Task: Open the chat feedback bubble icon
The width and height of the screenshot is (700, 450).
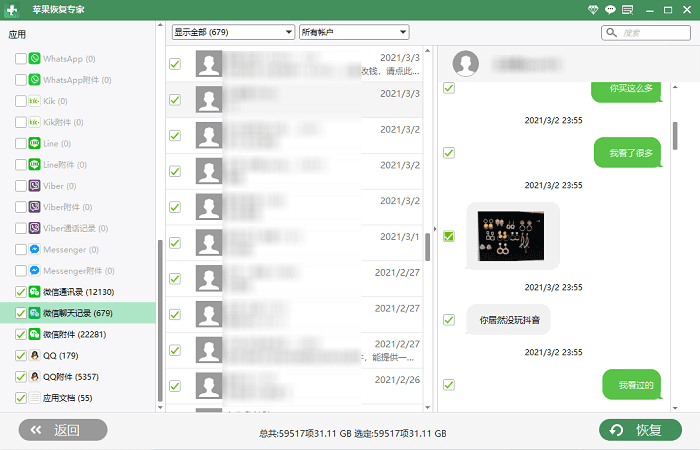Action: pos(610,9)
